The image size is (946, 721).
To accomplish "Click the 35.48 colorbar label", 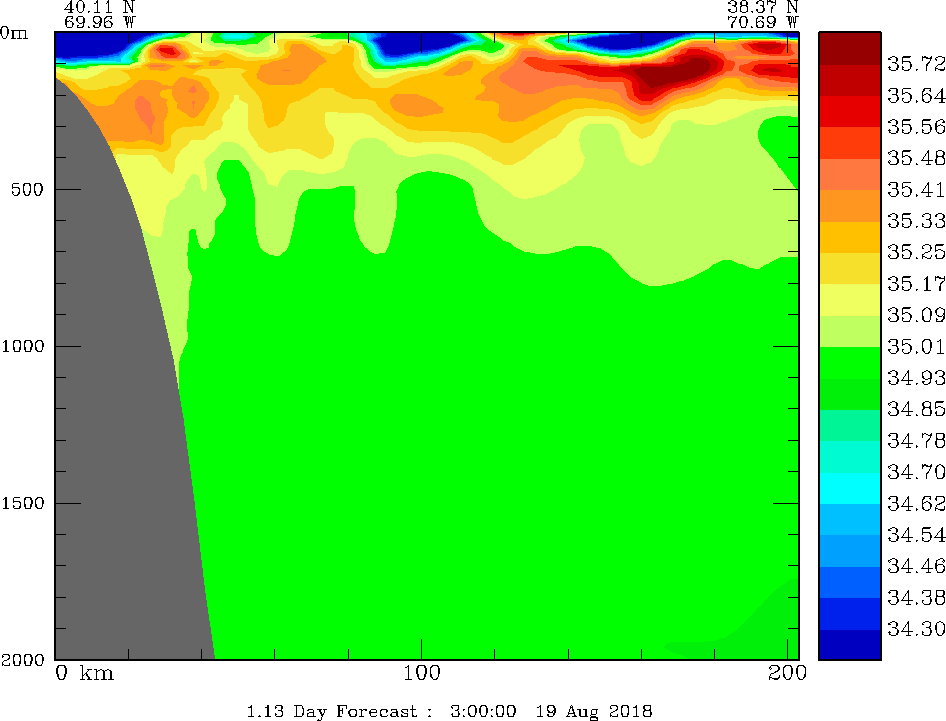I will 916,158.
